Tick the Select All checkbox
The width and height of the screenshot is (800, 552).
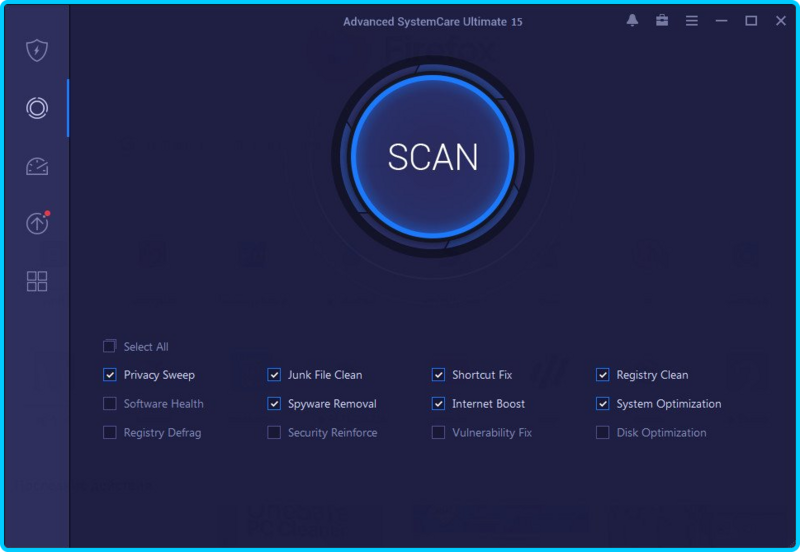pos(109,346)
